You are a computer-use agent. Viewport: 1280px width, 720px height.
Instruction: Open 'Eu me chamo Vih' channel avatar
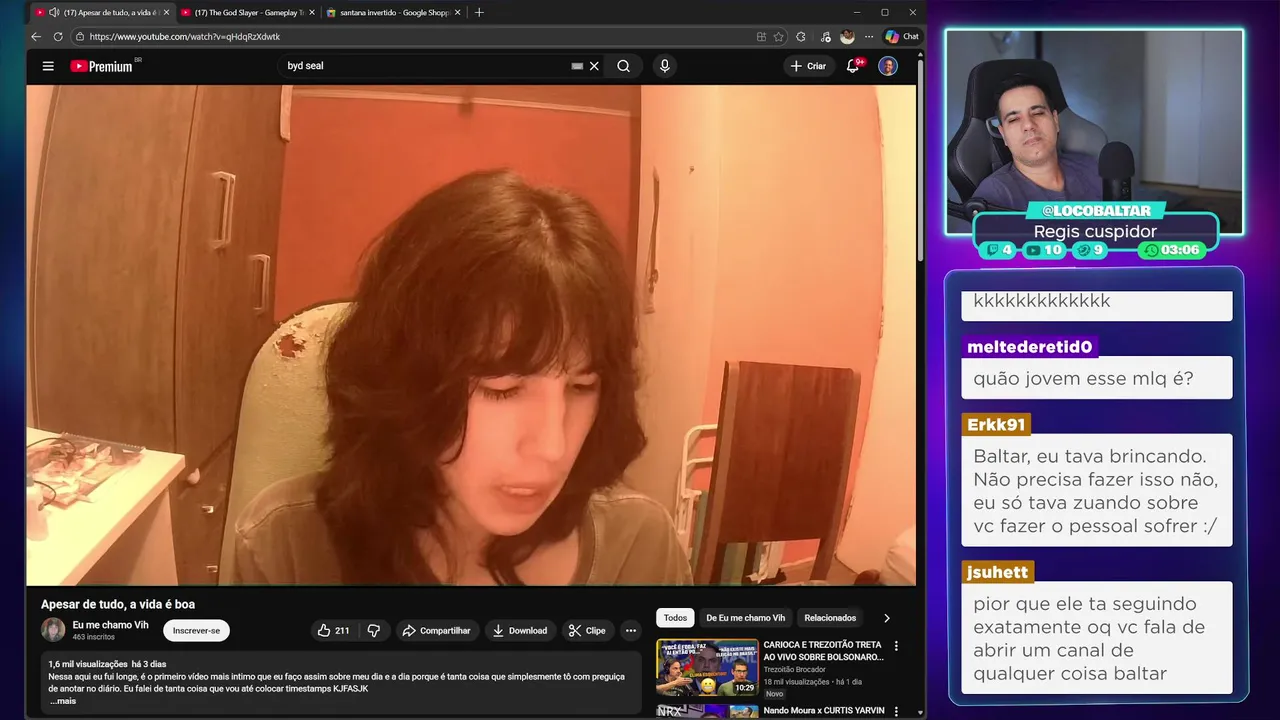[x=53, y=630]
